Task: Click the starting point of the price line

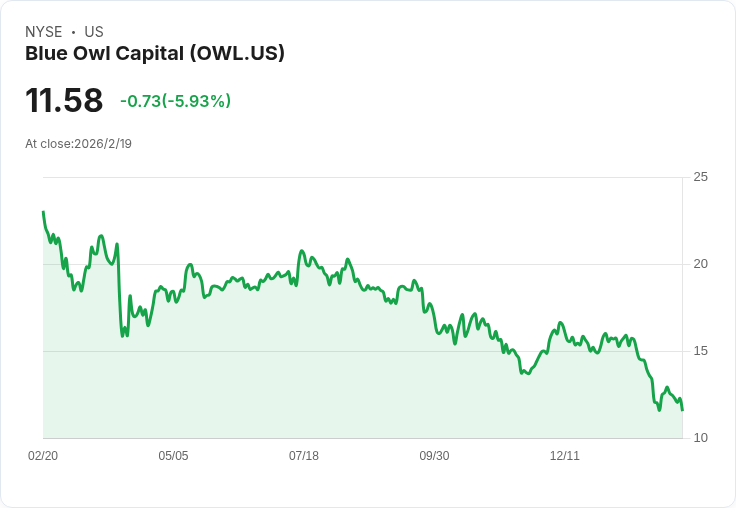Action: (43, 212)
